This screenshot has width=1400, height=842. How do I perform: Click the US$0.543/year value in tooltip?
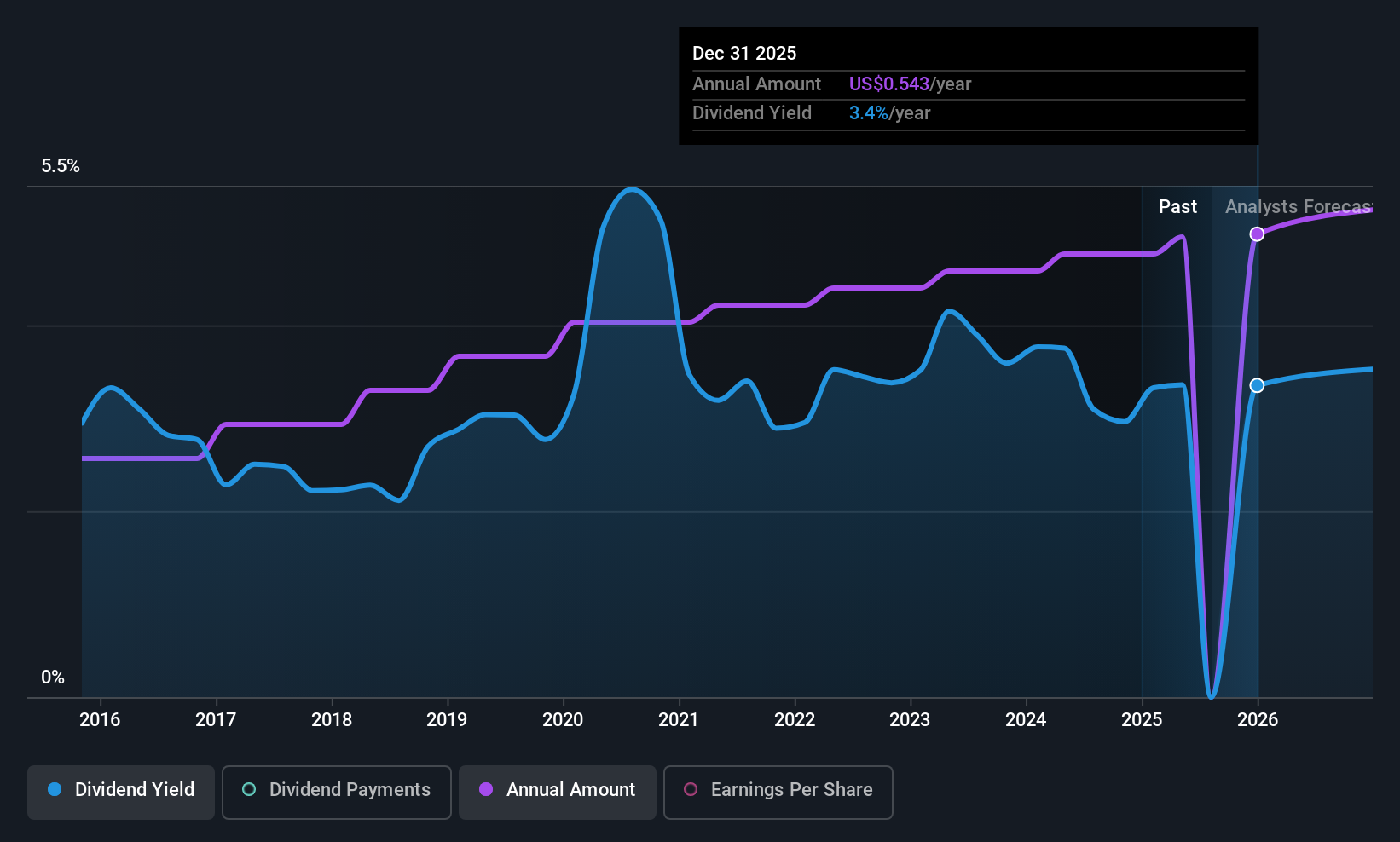pyautogui.click(x=910, y=84)
